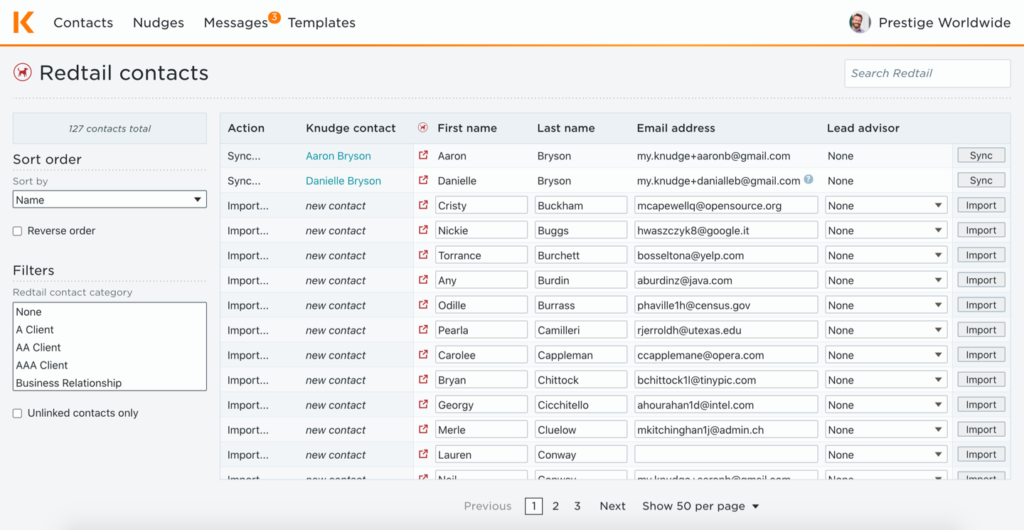The width and height of the screenshot is (1024, 530).
Task: Click the Redtail dog logo beside page title
Action: click(x=23, y=73)
